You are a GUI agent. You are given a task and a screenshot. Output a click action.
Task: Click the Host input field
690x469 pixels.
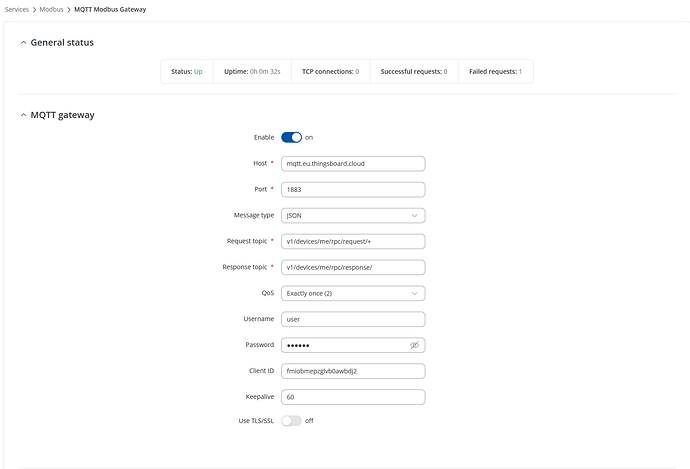[x=353, y=163]
